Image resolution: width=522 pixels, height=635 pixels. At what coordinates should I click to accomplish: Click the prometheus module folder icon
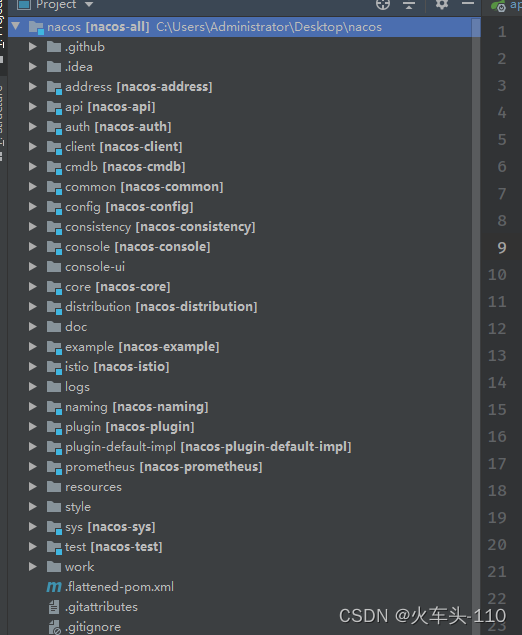(54, 467)
